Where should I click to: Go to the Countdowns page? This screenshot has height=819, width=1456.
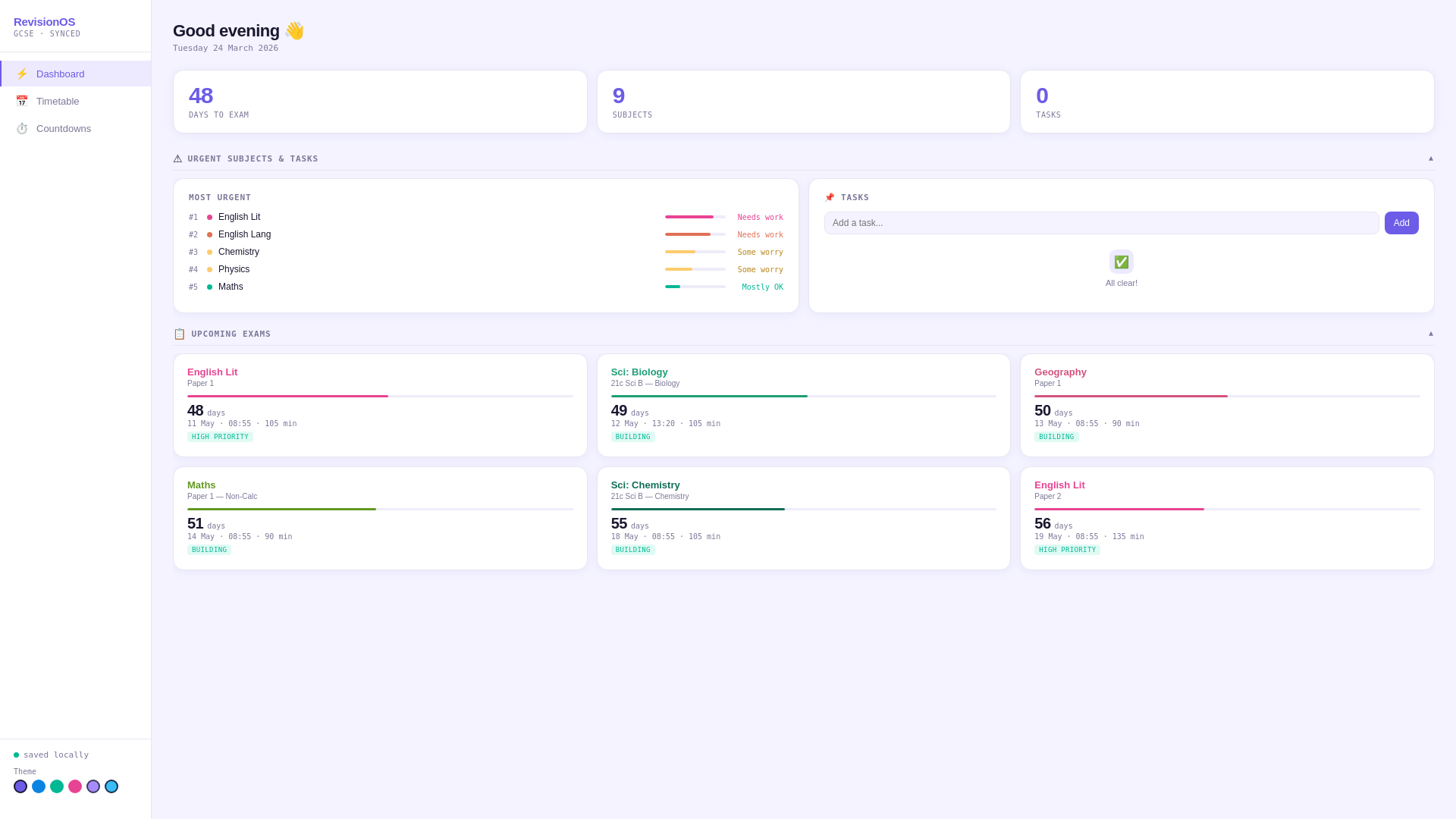pyautogui.click(x=64, y=129)
